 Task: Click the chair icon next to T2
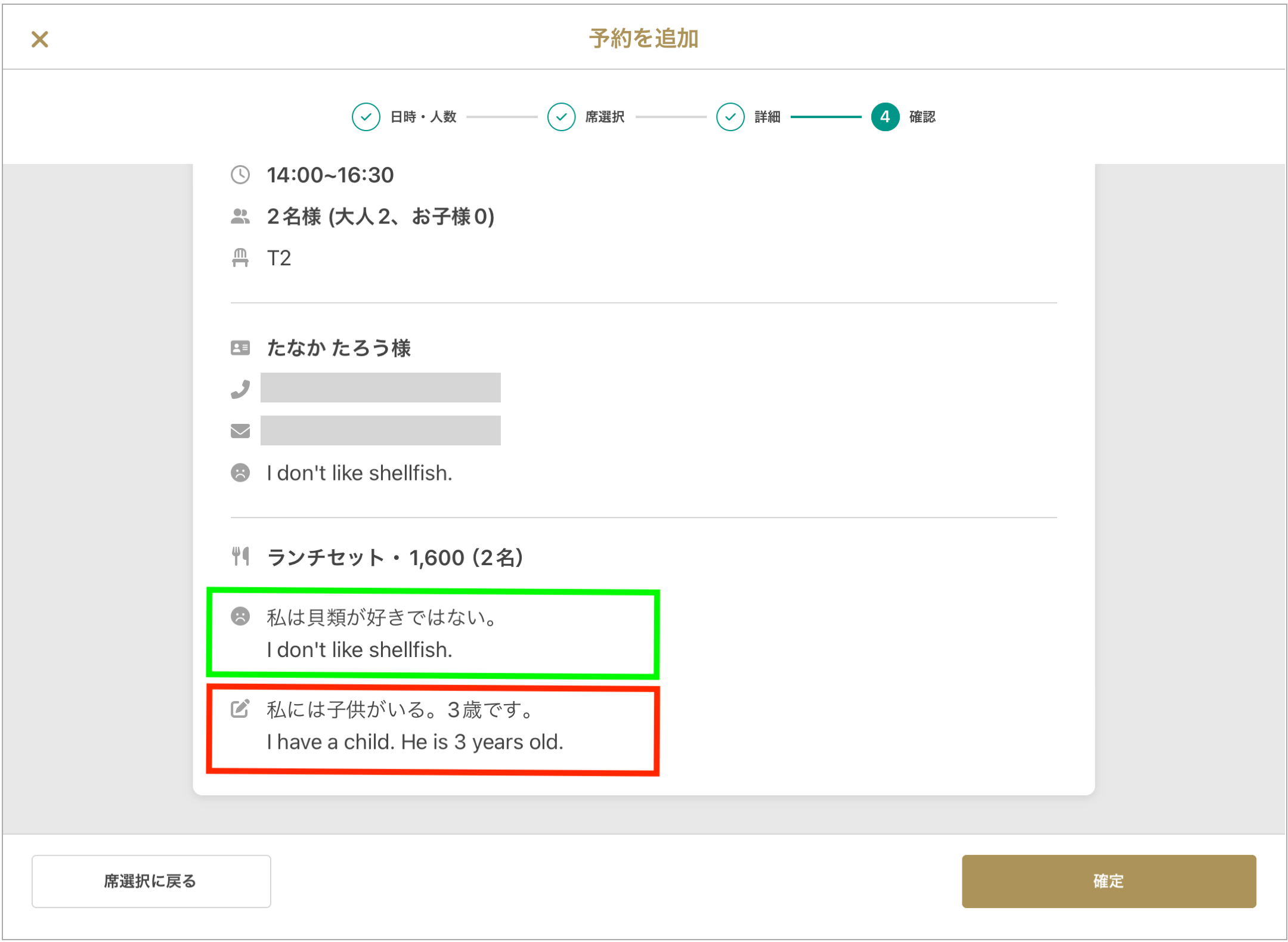point(240,258)
